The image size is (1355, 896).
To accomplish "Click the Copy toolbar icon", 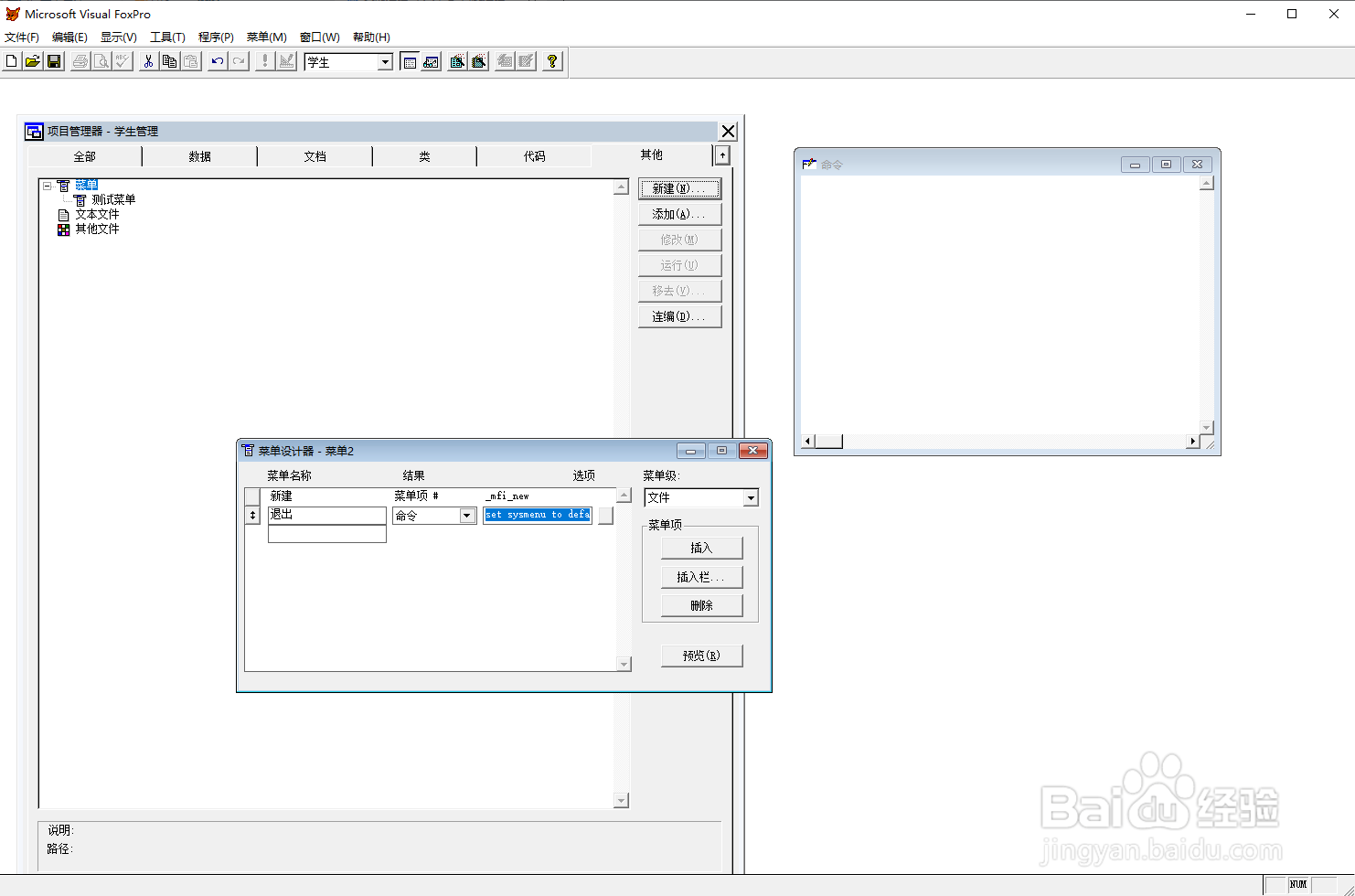I will coord(169,61).
